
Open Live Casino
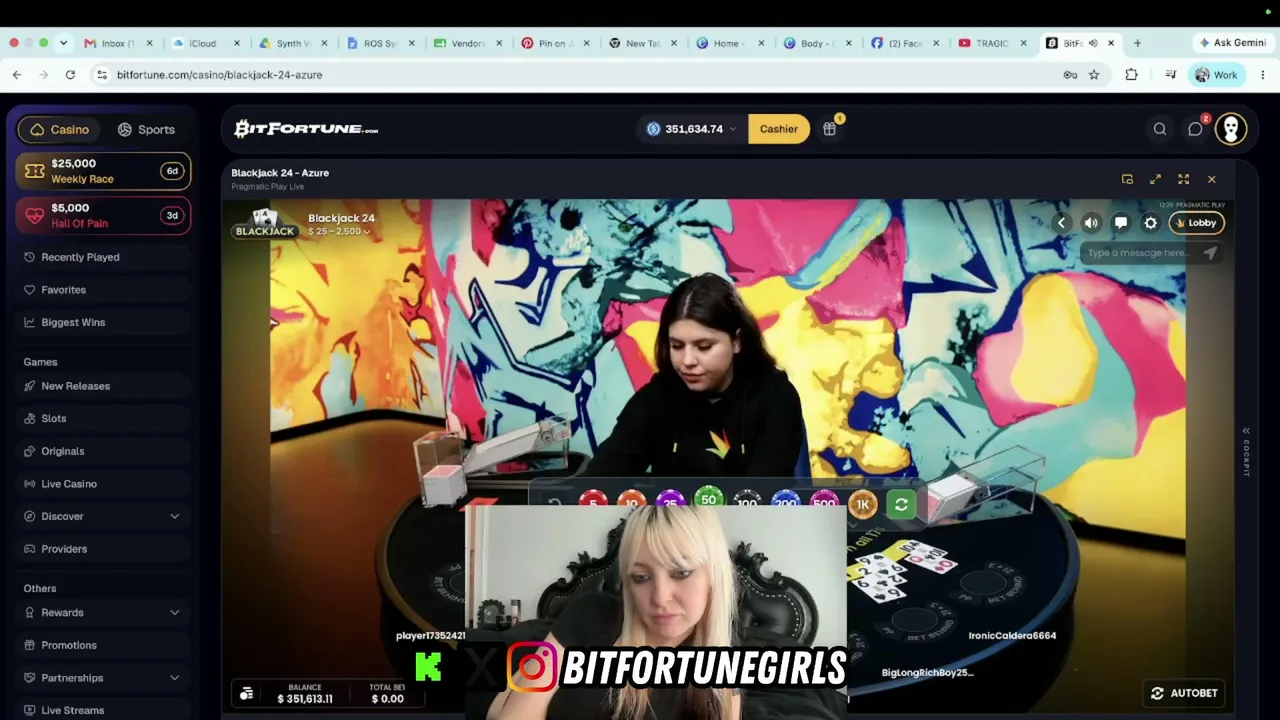(103, 484)
